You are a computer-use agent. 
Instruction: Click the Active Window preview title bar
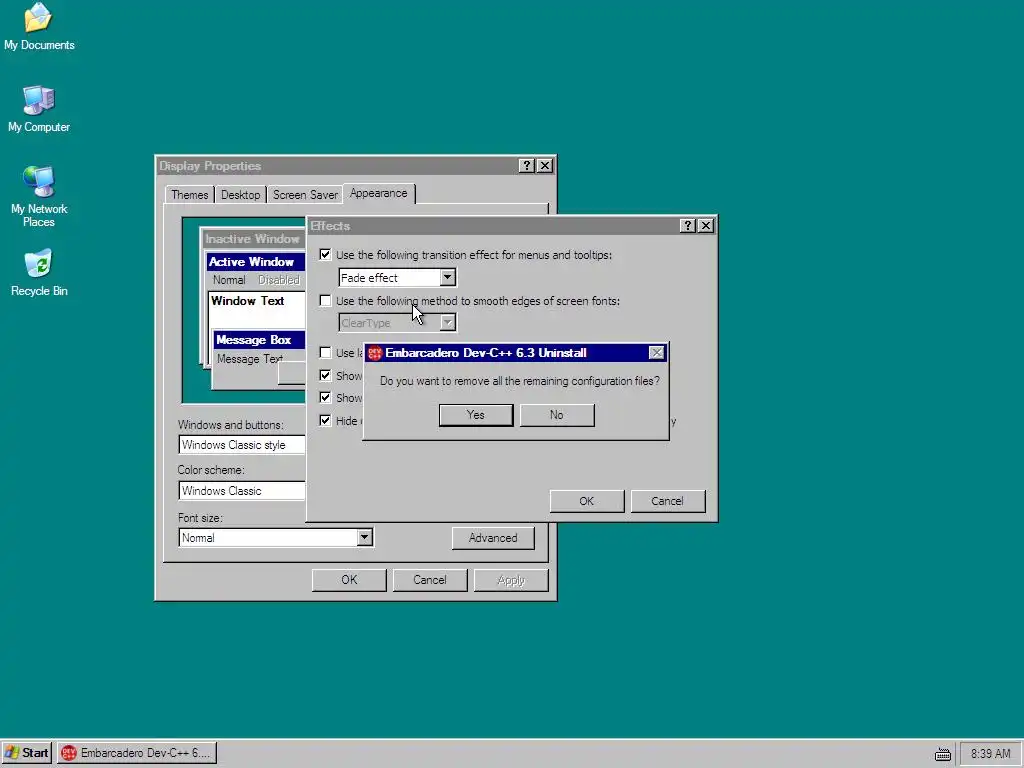tap(255, 262)
